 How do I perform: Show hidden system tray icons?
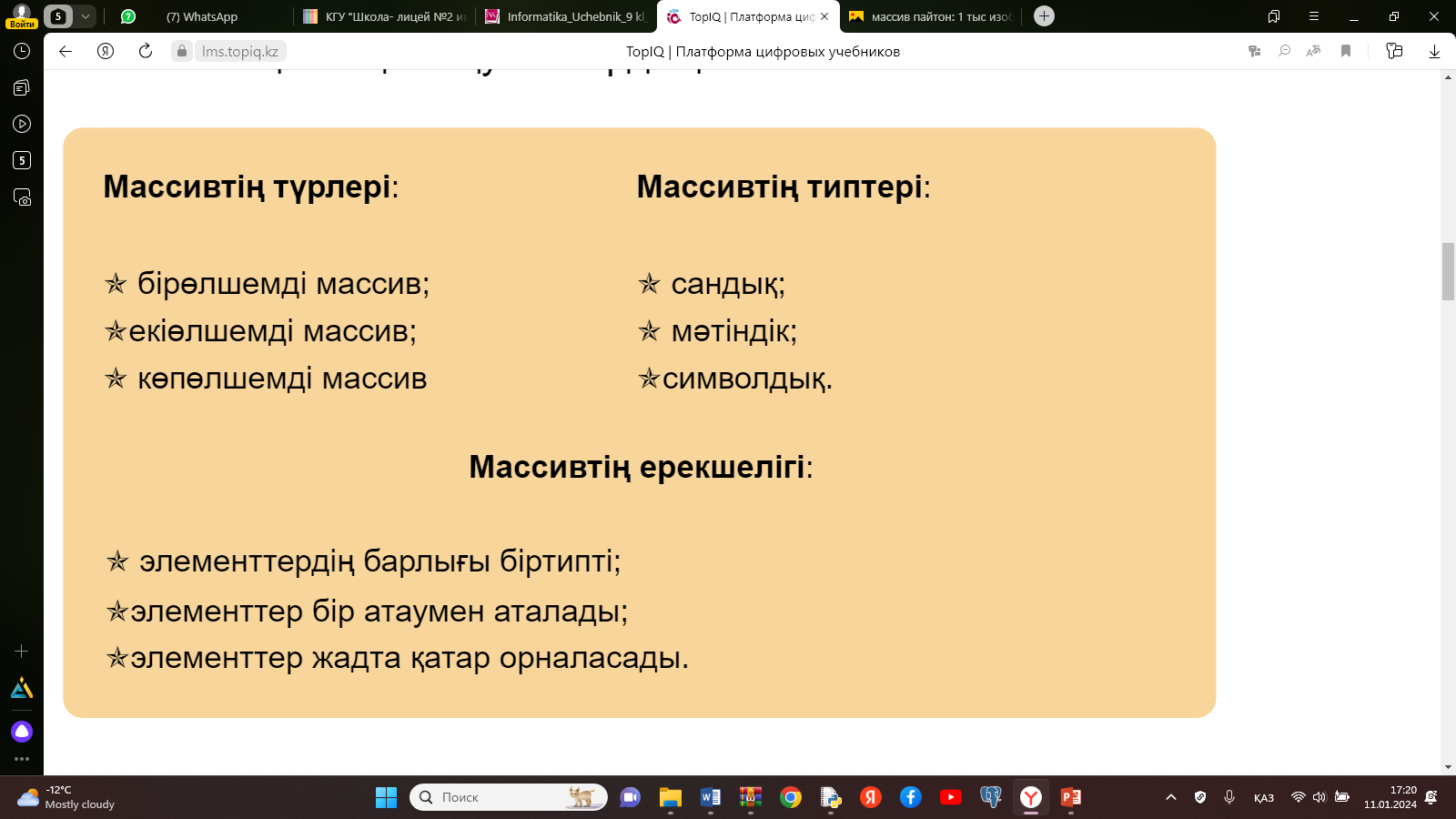point(1171,797)
